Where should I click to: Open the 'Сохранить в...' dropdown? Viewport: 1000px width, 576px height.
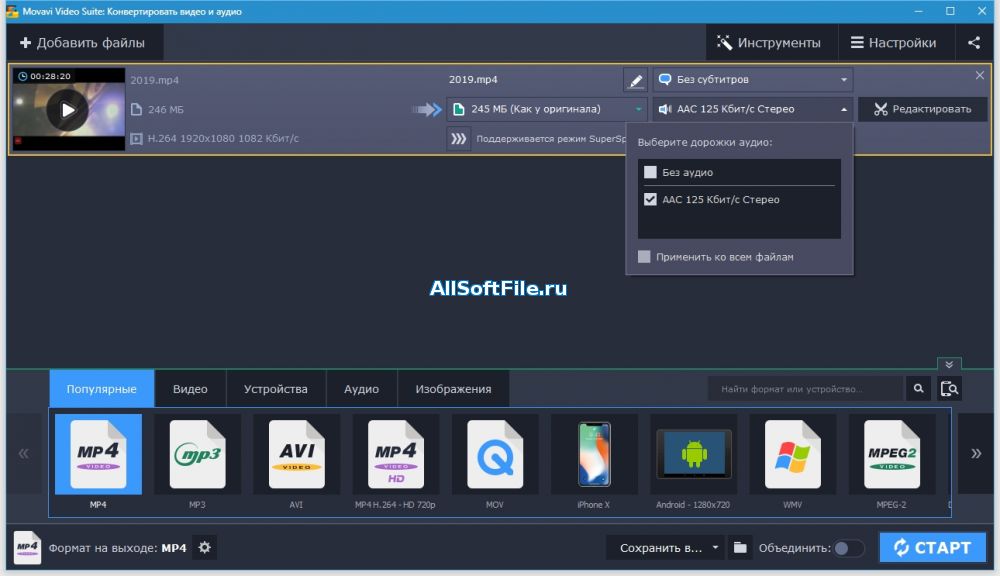664,548
